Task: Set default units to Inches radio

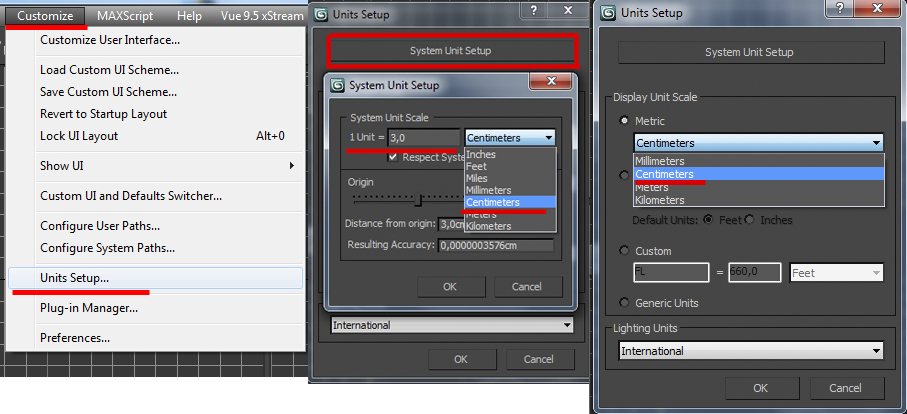Action: click(x=750, y=220)
